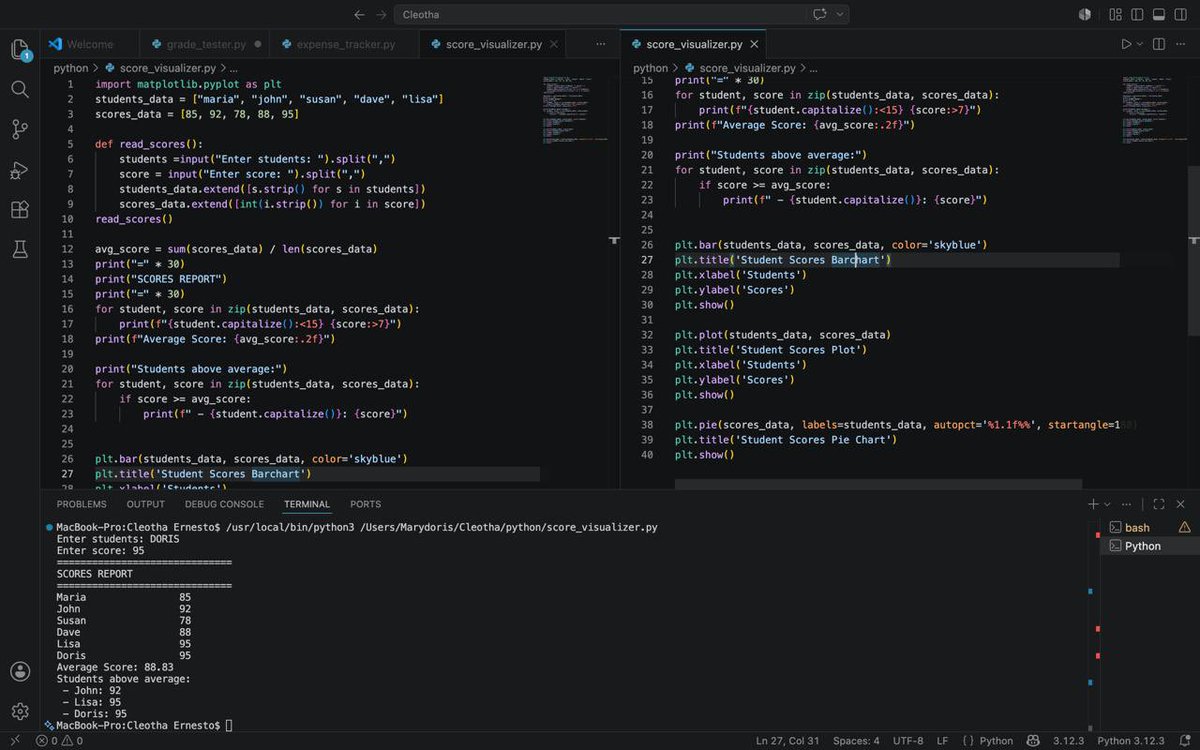This screenshot has width=1200, height=750.
Task: Switch to the grade_tester.py tab
Action: pos(205,44)
